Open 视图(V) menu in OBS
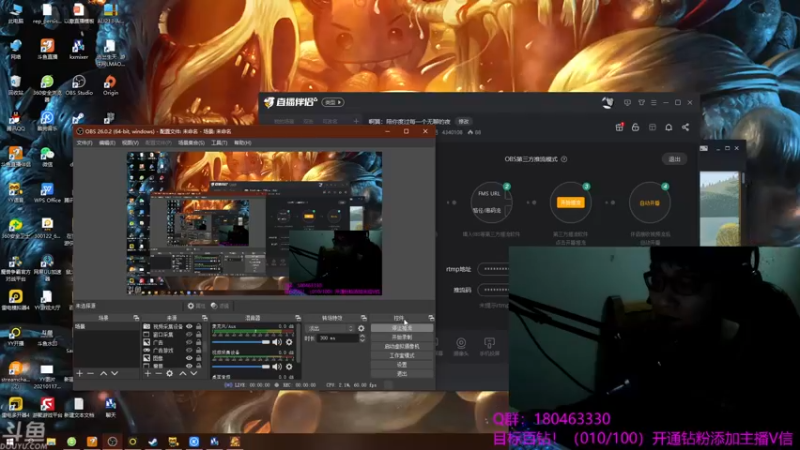 pos(130,143)
